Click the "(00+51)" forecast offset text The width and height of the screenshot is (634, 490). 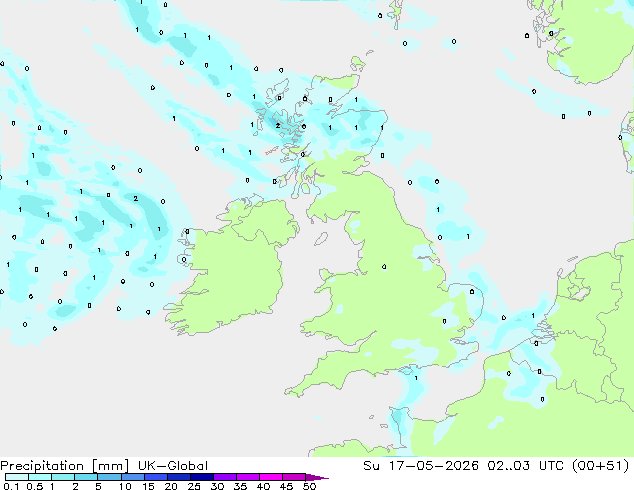tap(600, 466)
